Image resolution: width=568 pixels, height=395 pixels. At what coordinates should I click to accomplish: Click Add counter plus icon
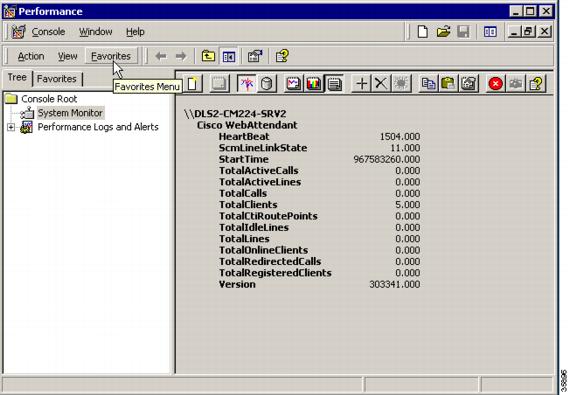(362, 84)
